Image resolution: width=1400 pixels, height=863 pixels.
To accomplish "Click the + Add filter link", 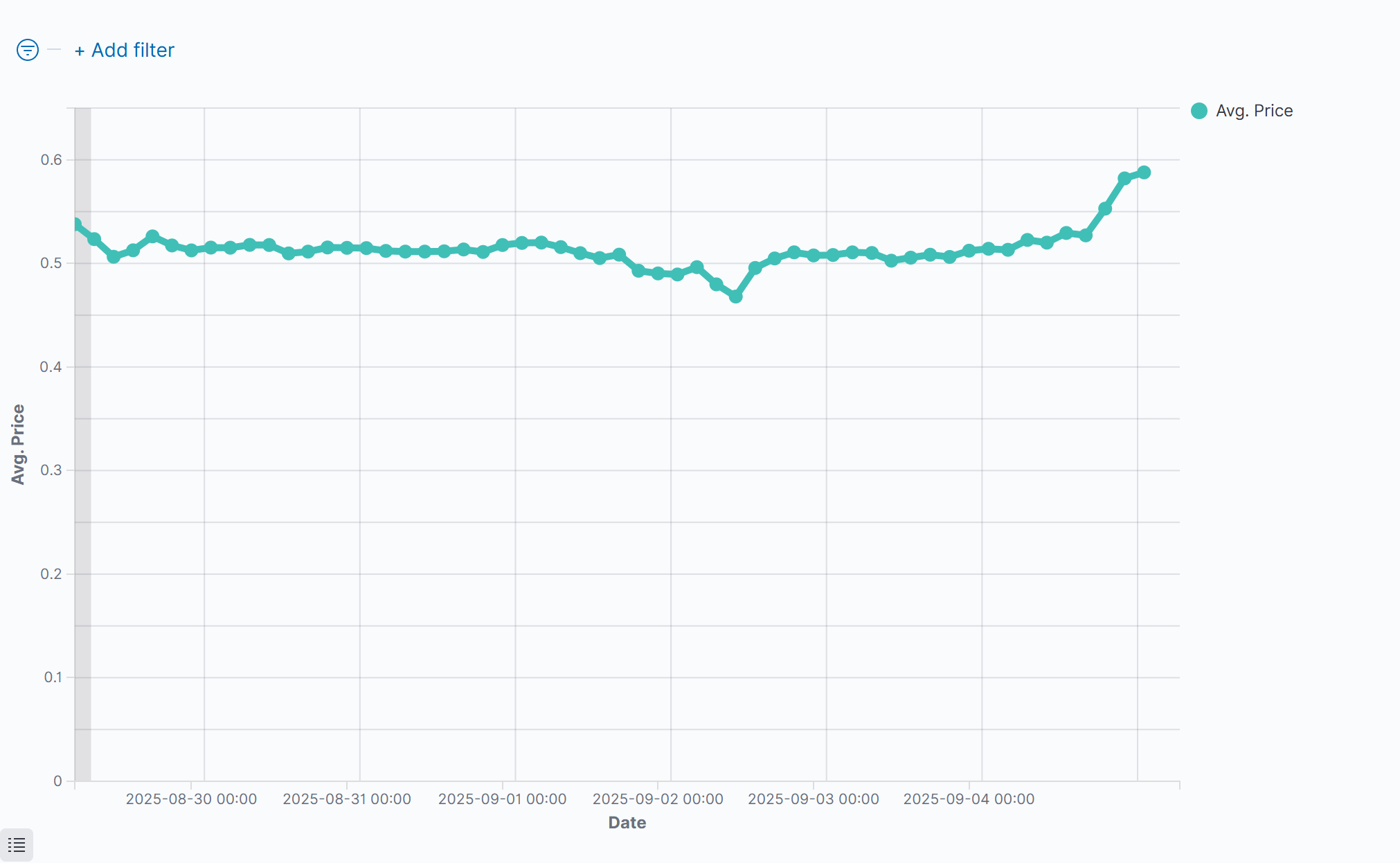I will (x=125, y=50).
